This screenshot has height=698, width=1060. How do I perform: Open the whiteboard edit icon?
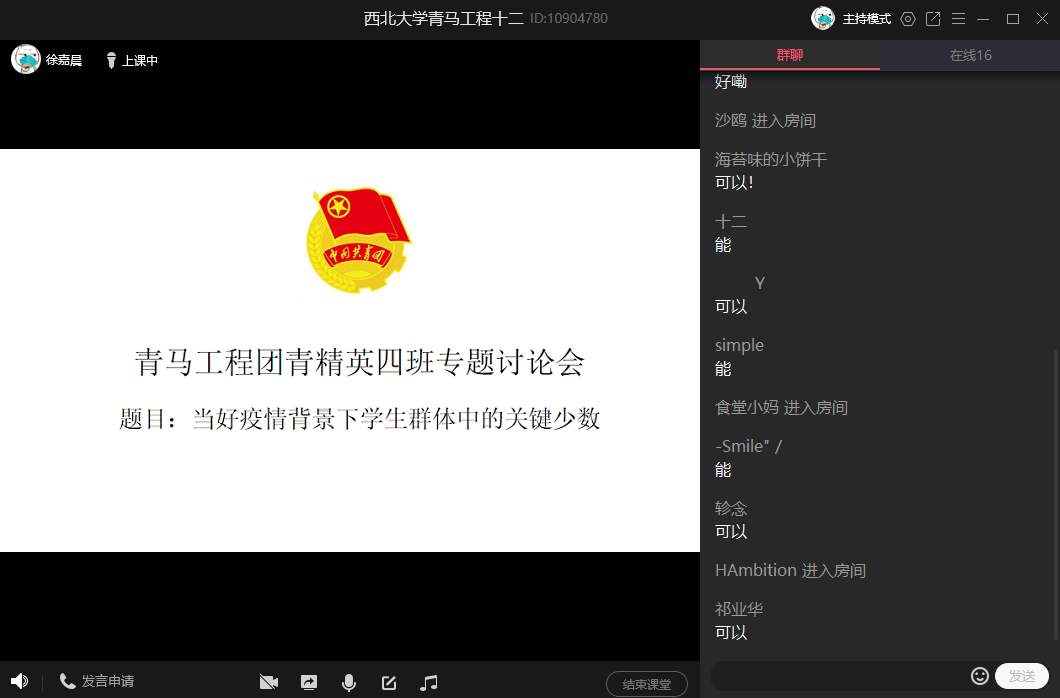pyautogui.click(x=389, y=682)
